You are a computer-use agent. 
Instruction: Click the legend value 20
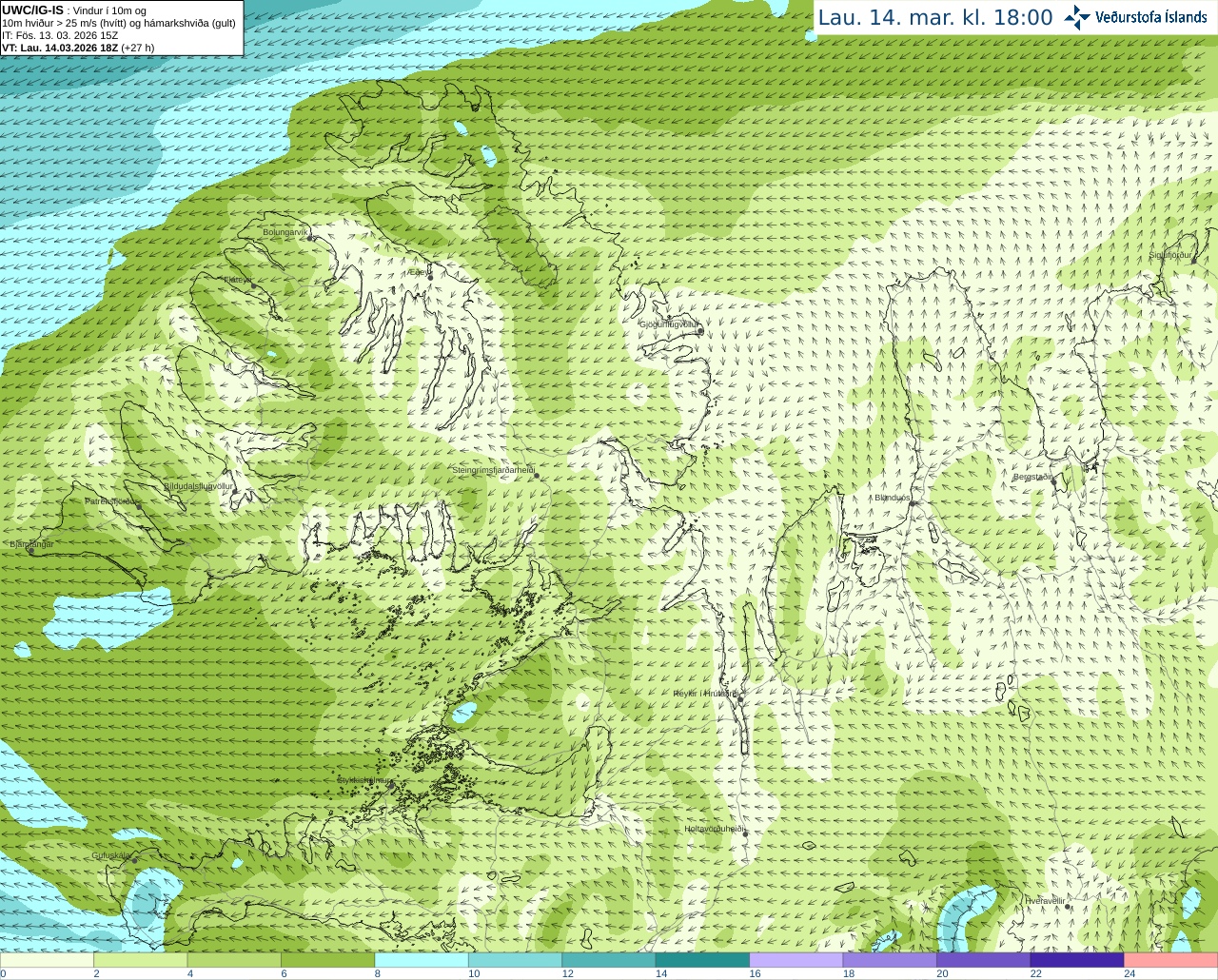click(942, 973)
